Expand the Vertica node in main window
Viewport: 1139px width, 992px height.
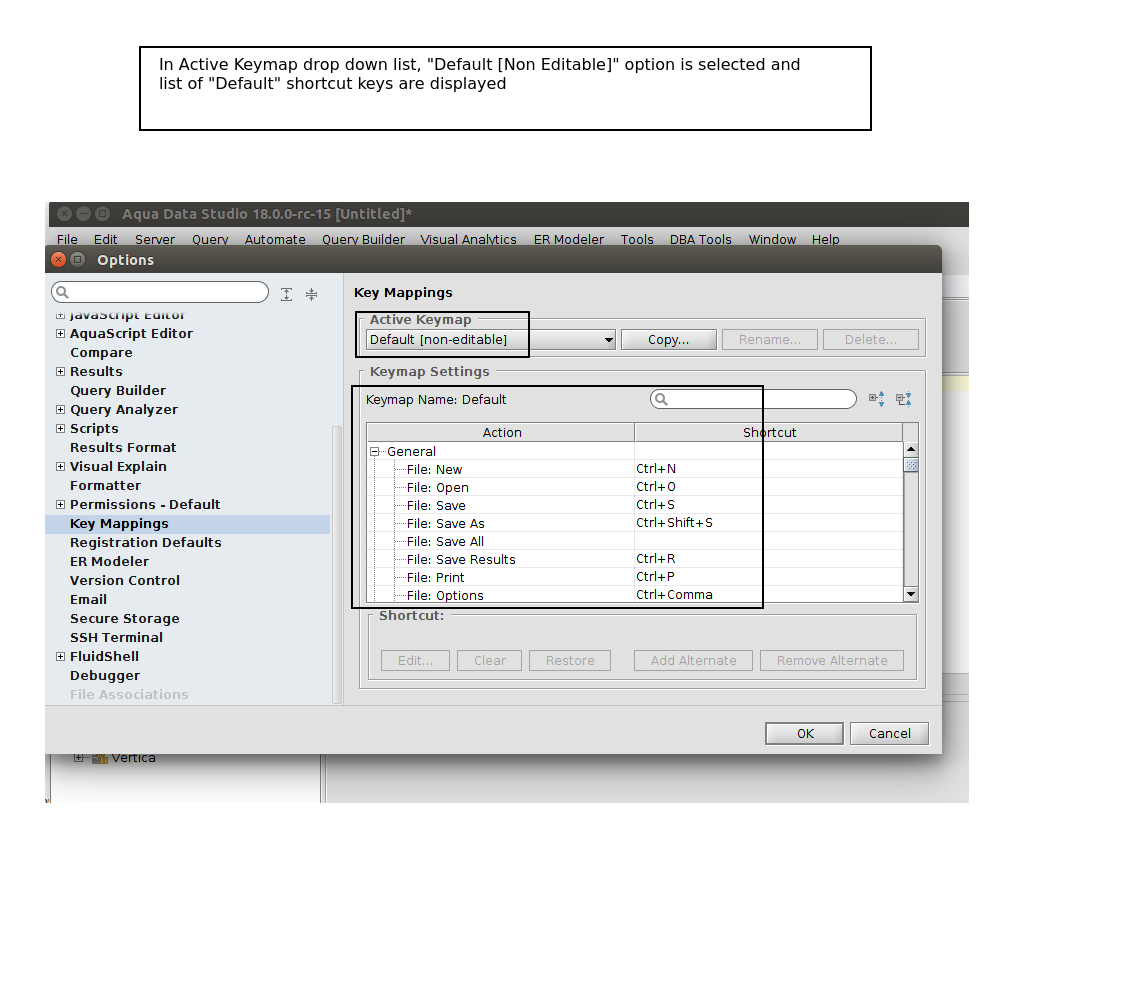tap(78, 757)
